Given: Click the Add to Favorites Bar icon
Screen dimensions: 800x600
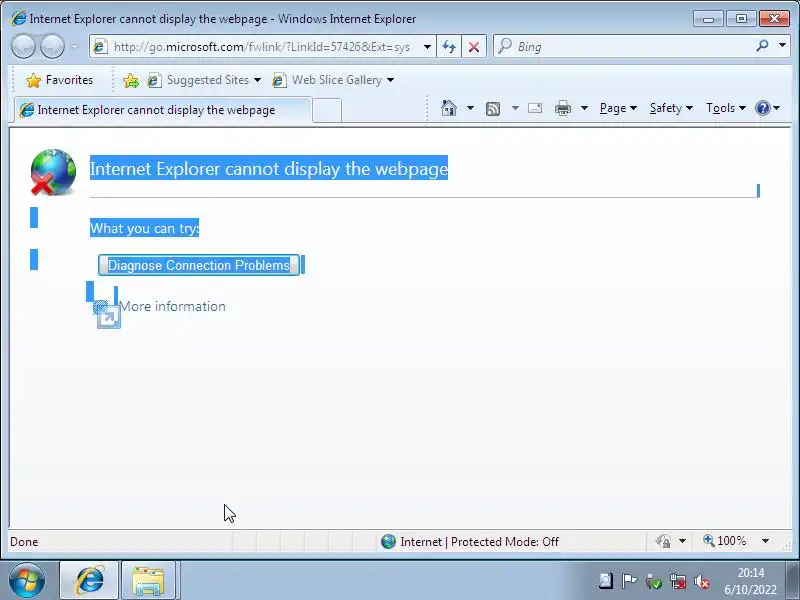Looking at the screenshot, I should [x=131, y=80].
